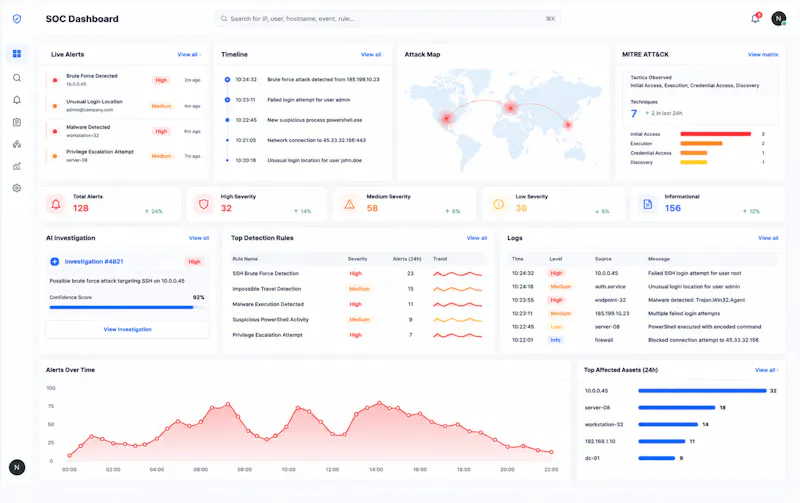Open the Search icon in the sidebar

17,78
